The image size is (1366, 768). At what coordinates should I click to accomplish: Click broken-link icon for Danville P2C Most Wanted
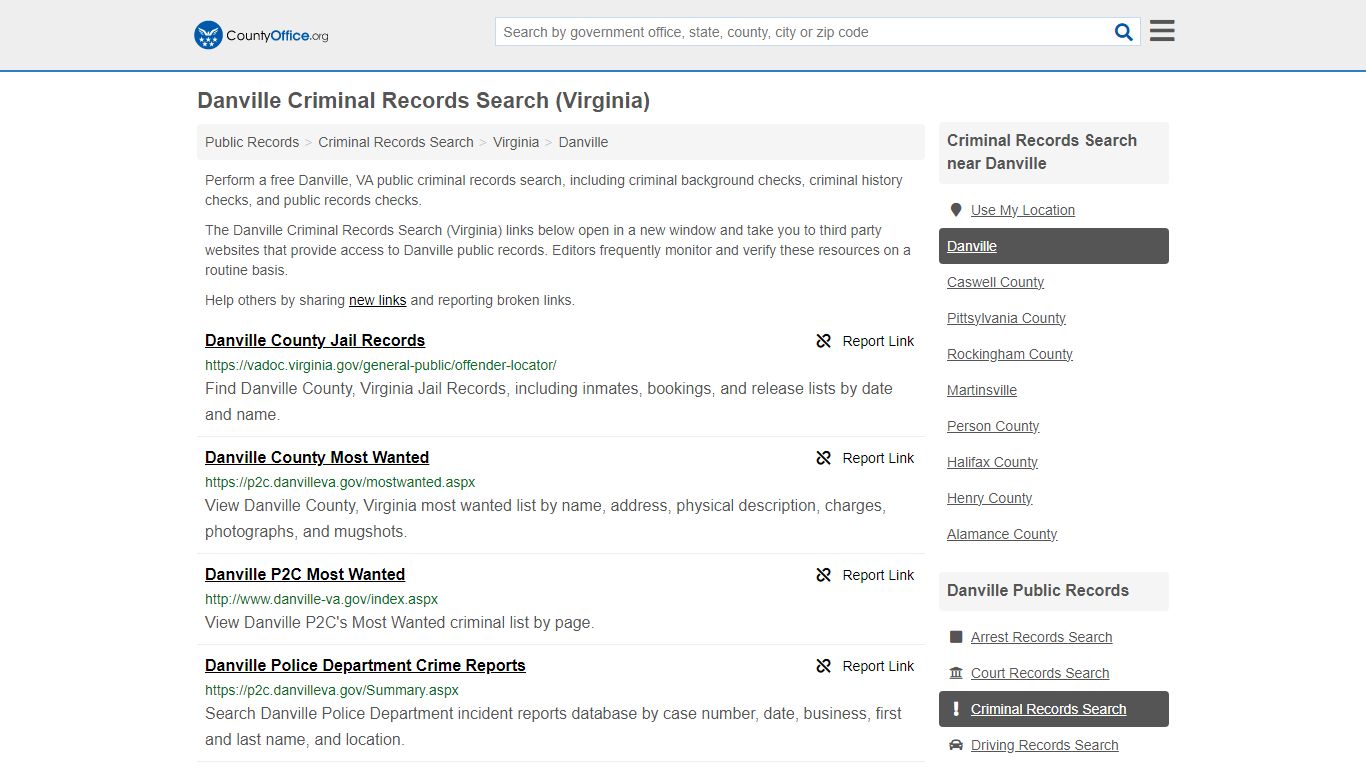824,575
